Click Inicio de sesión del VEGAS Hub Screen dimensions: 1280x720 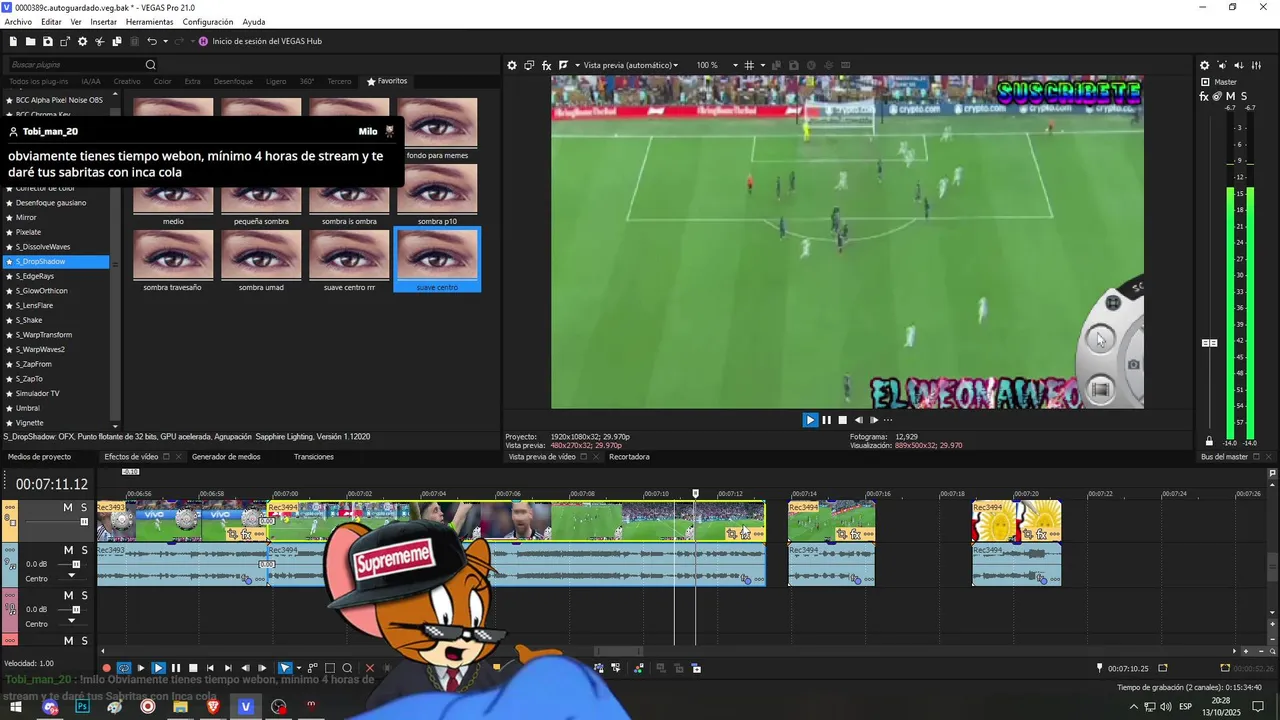(266, 41)
